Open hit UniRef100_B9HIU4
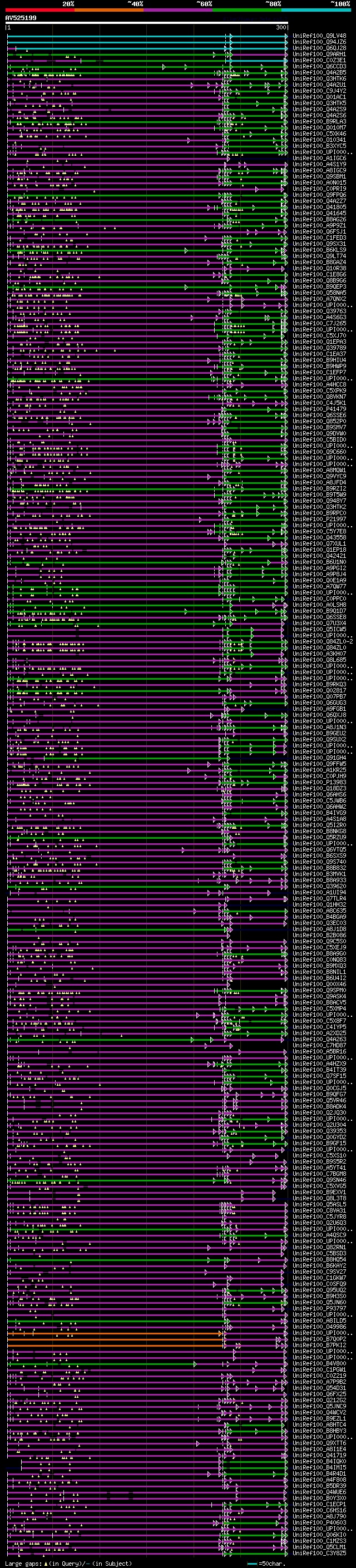The image size is (356, 1568). point(319,360)
